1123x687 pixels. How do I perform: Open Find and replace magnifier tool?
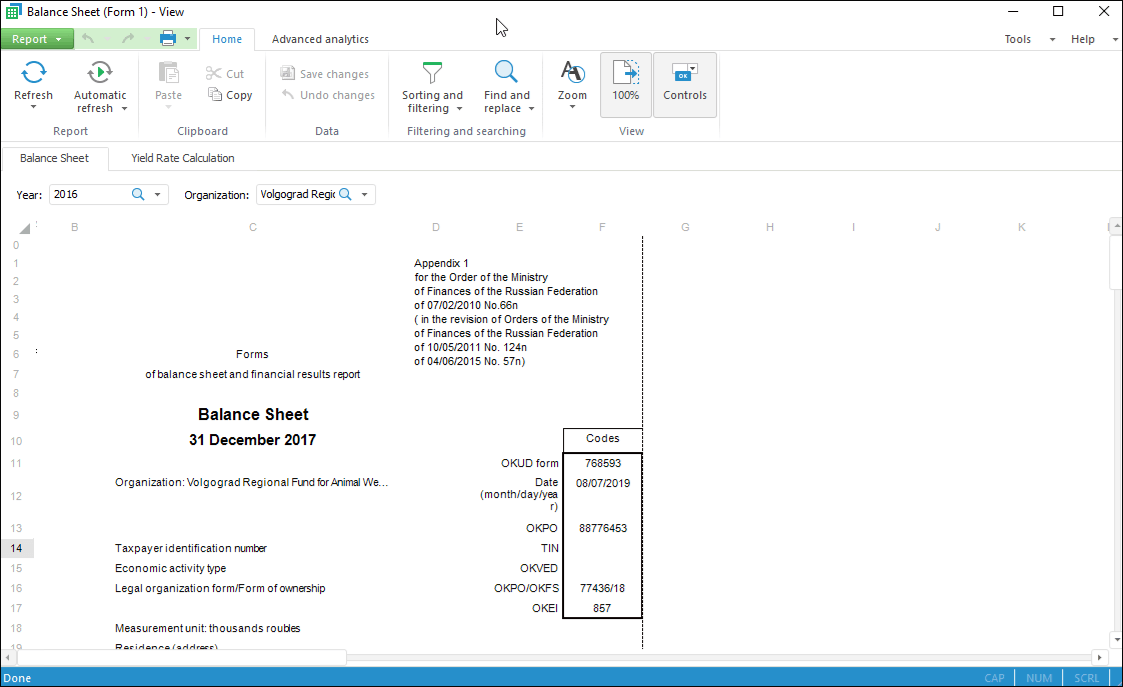[507, 73]
